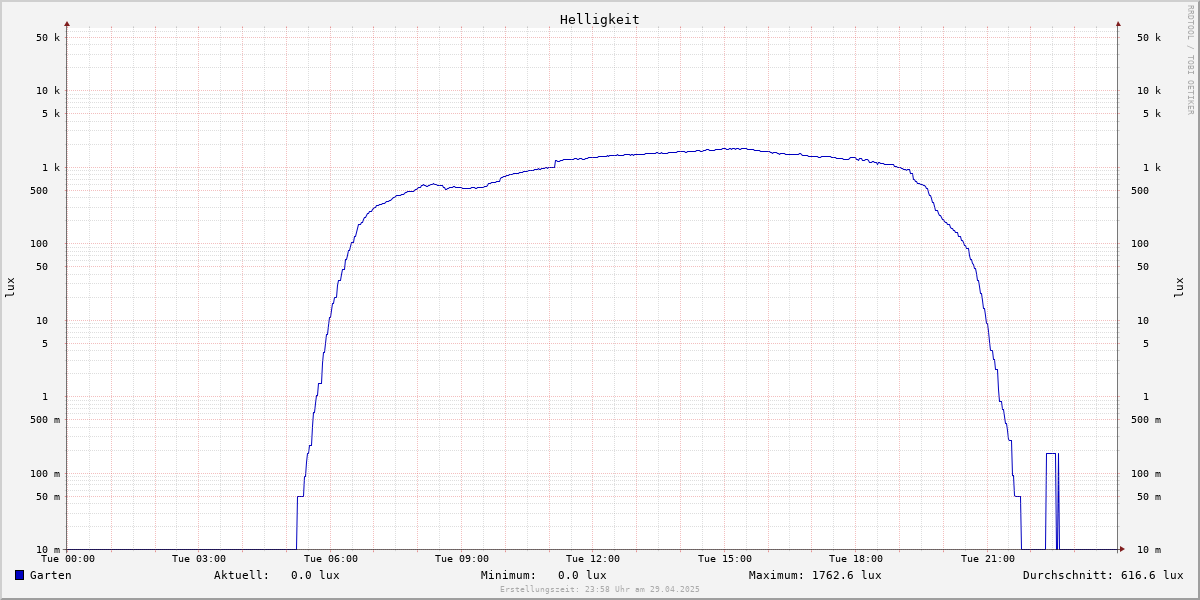Click the 10 k label on left axis
1200x600 pixels.
[x=48, y=91]
